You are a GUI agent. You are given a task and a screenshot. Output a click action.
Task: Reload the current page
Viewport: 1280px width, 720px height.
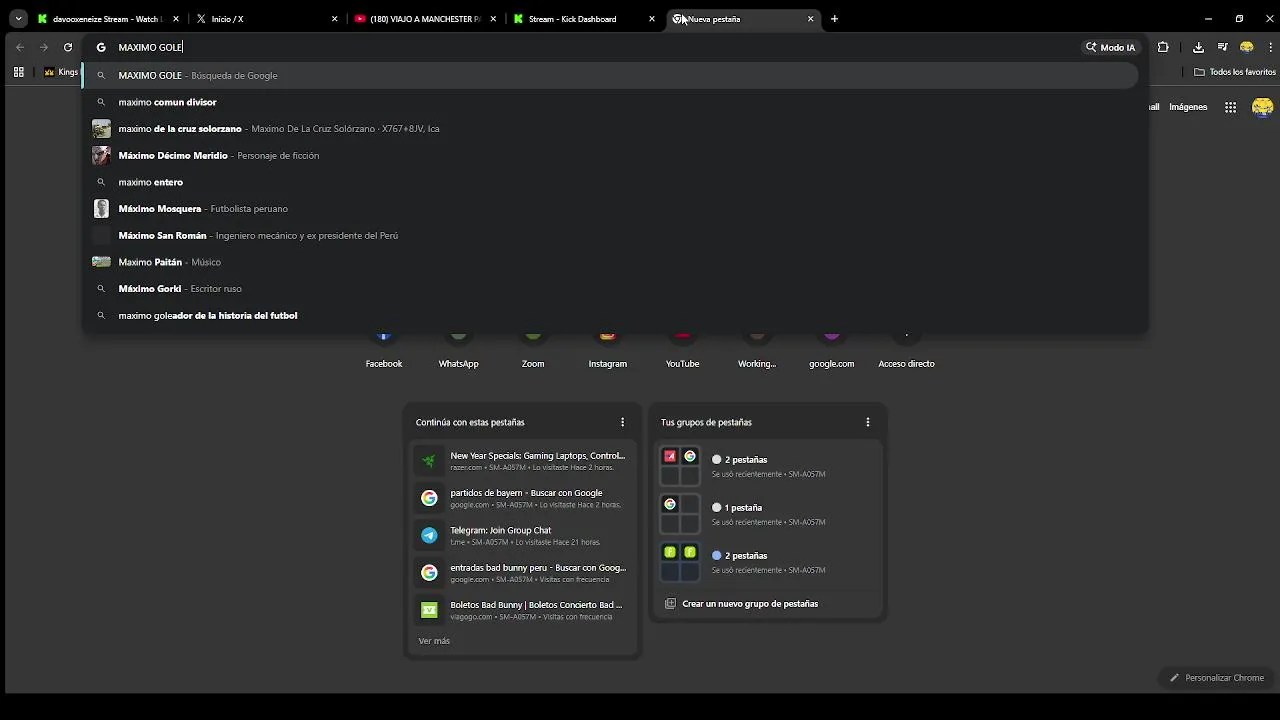(x=68, y=47)
